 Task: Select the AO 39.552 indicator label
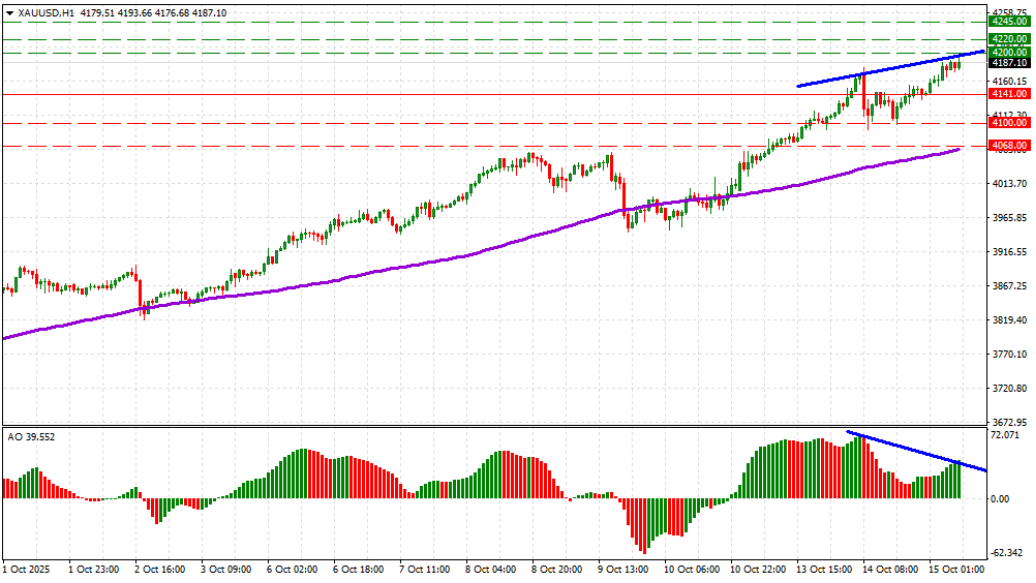pos(30,434)
